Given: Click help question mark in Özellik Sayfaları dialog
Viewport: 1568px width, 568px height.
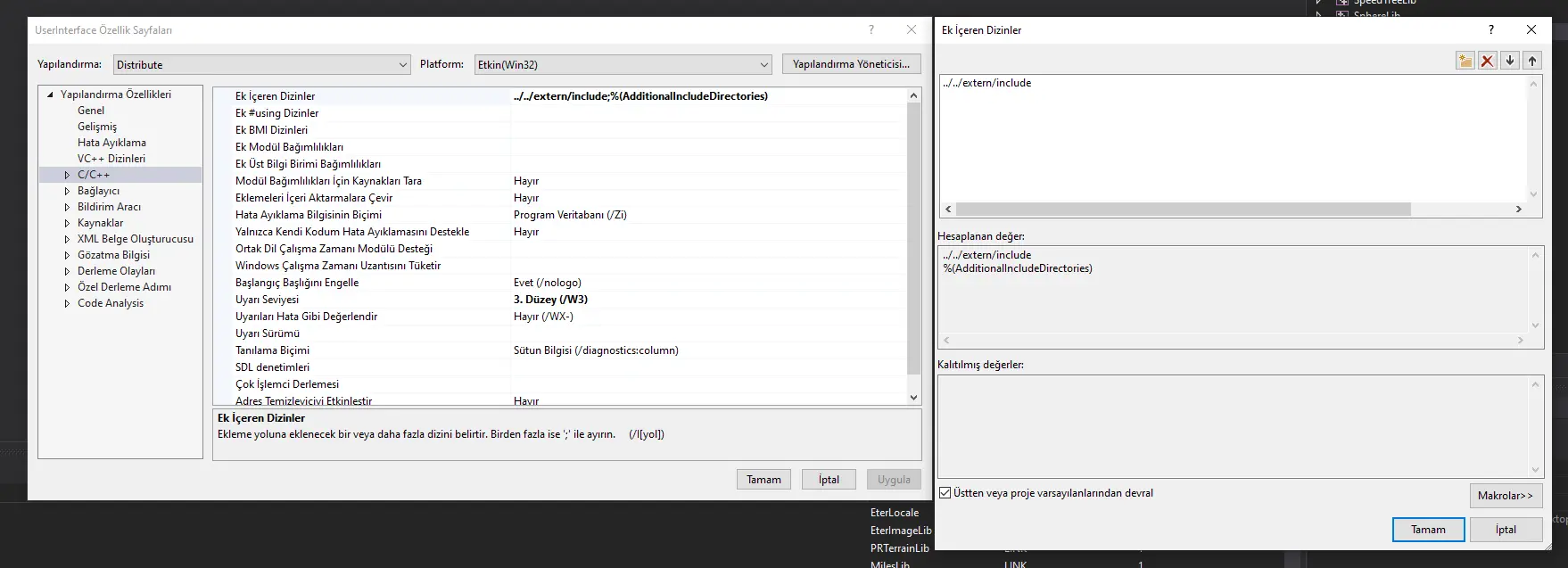Looking at the screenshot, I should [x=871, y=29].
